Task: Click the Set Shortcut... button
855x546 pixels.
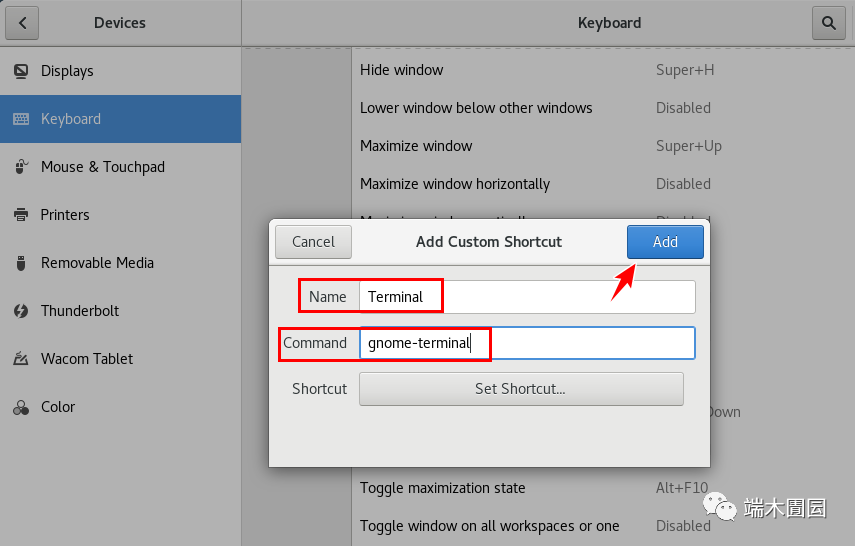Action: click(x=520, y=389)
